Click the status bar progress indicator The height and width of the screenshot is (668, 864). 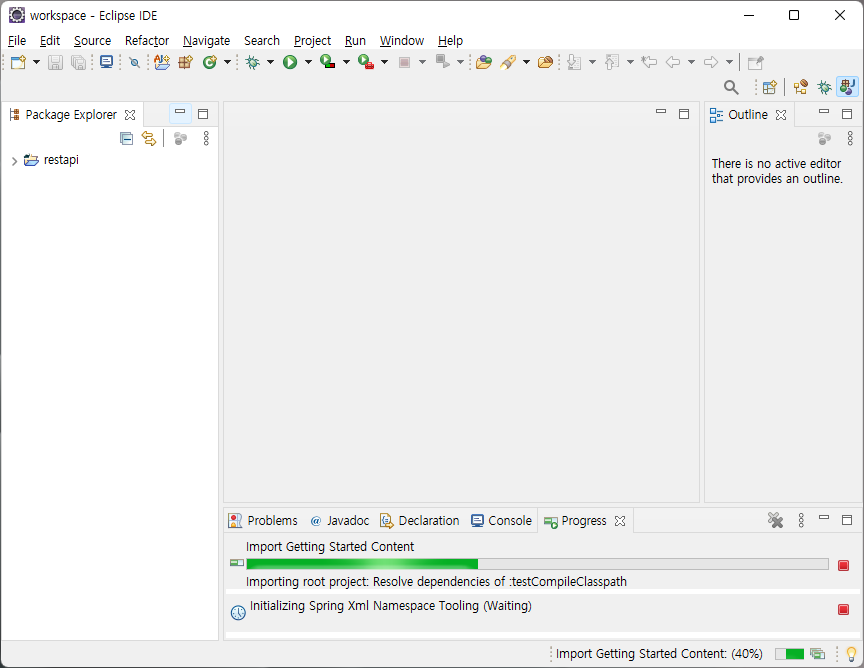click(x=790, y=654)
